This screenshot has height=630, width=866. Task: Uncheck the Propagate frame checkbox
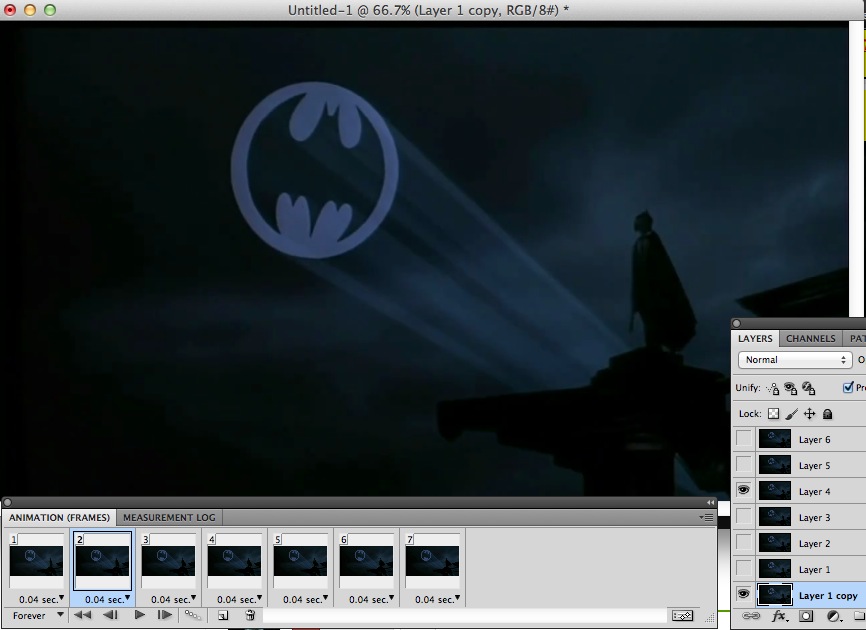[x=849, y=387]
